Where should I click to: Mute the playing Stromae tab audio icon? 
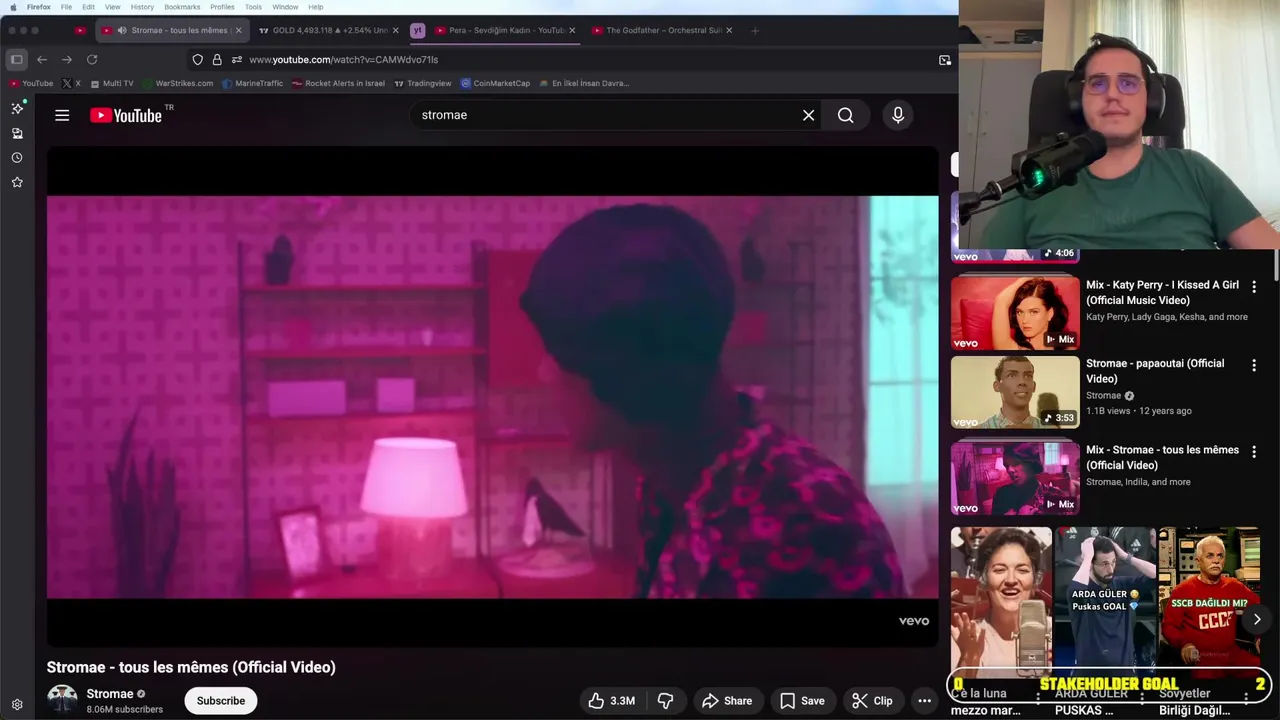tap(122, 30)
